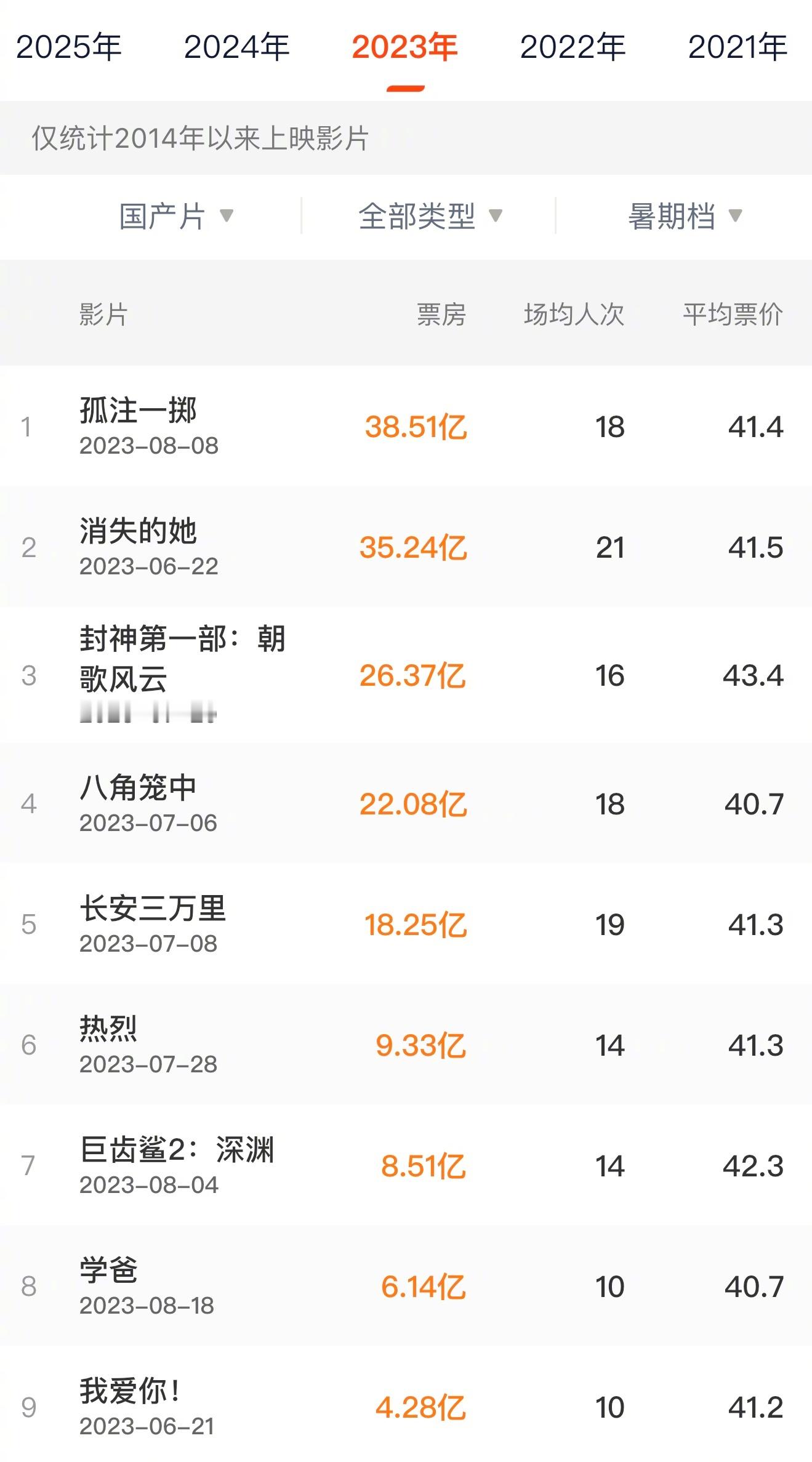Open the 国产片 filter dropdown

click(176, 216)
